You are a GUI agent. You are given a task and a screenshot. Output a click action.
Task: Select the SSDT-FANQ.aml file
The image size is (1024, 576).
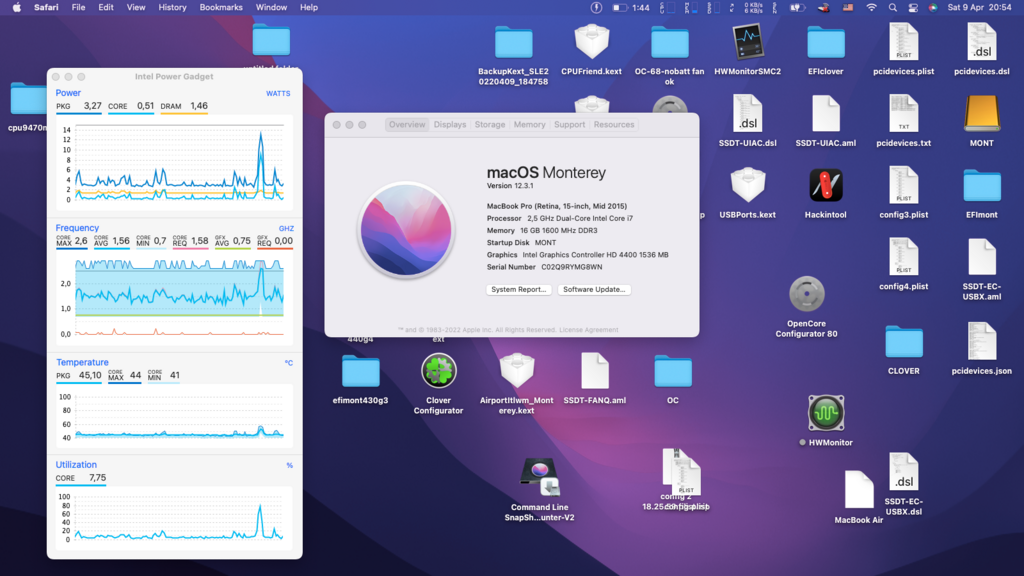coord(594,371)
